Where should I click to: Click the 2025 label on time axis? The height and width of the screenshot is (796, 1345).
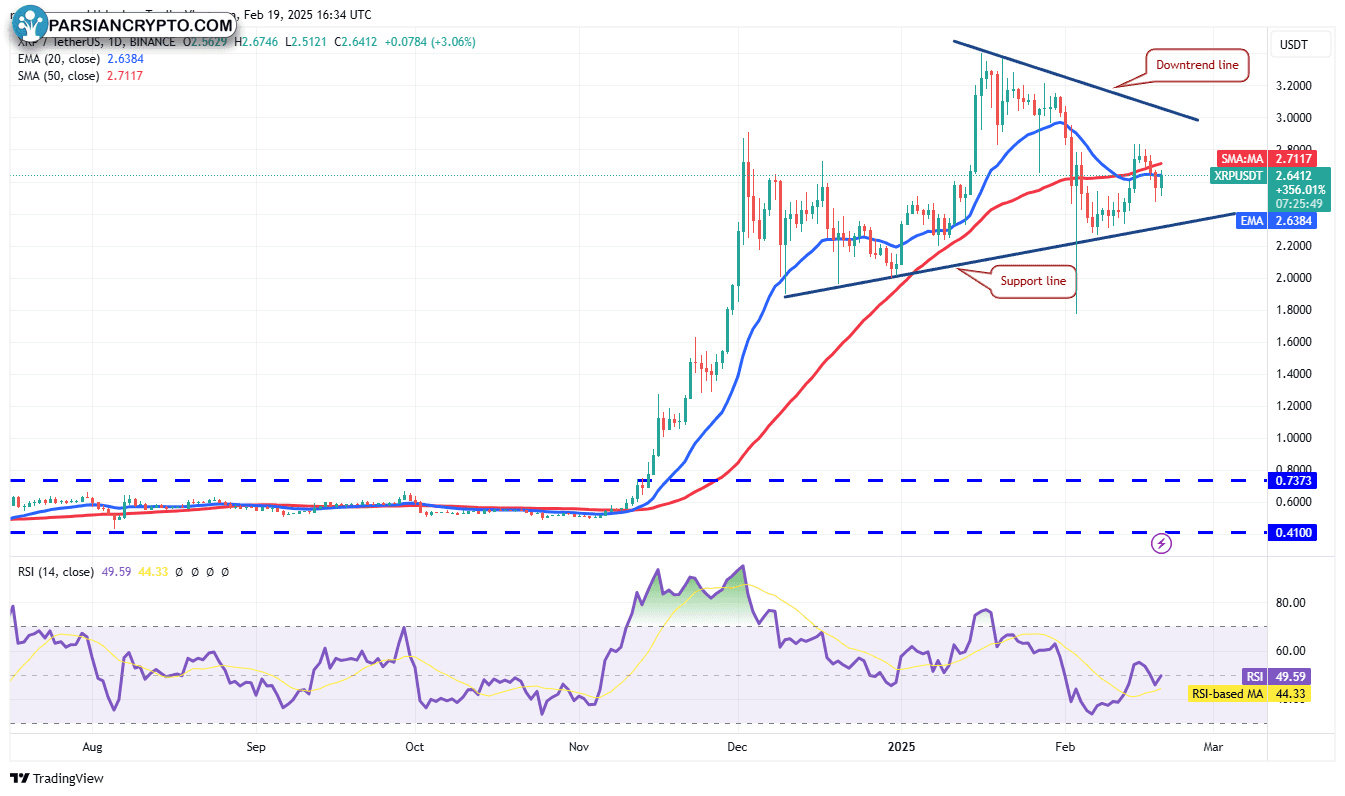902,747
